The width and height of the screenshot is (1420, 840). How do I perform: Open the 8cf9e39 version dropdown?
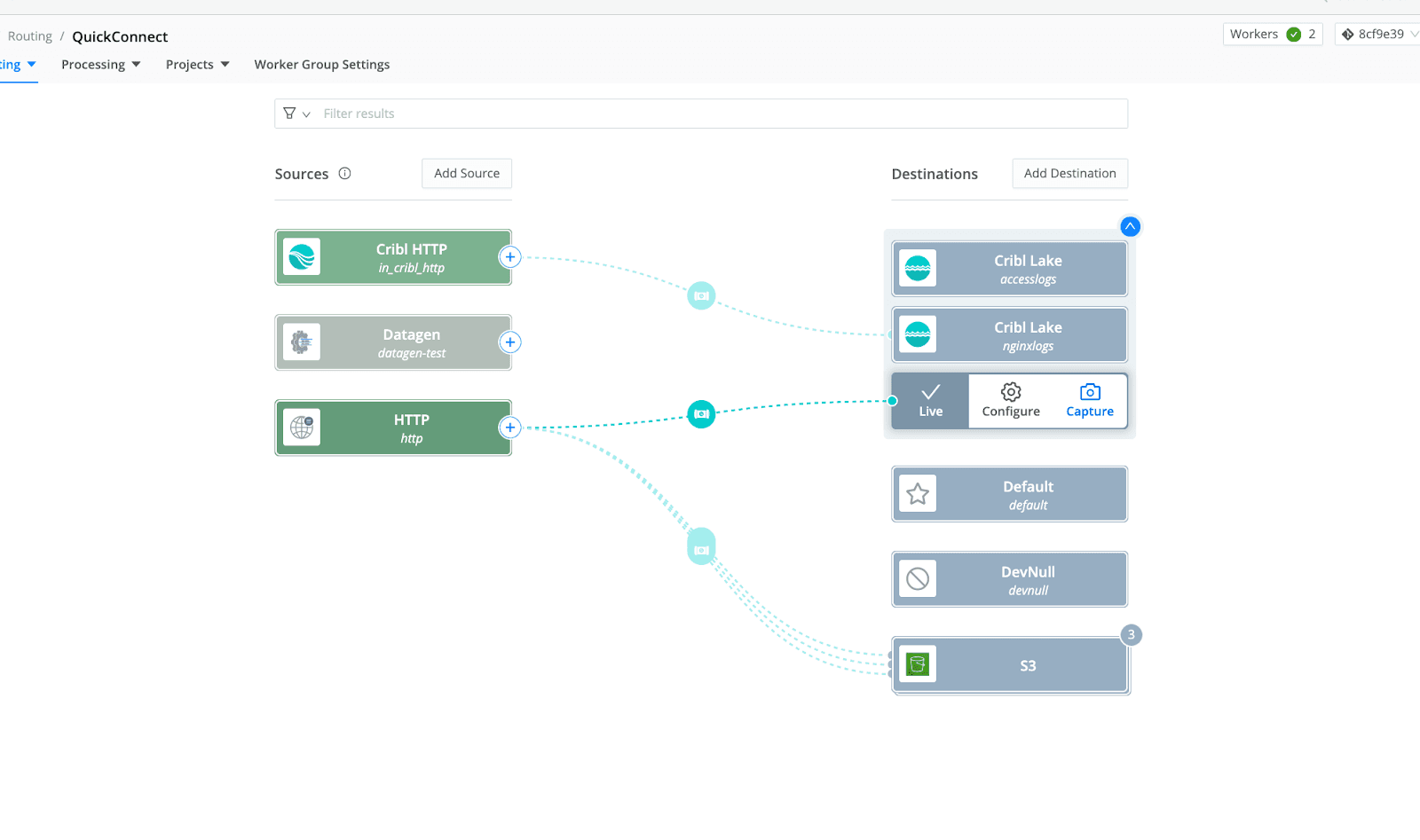click(1379, 35)
